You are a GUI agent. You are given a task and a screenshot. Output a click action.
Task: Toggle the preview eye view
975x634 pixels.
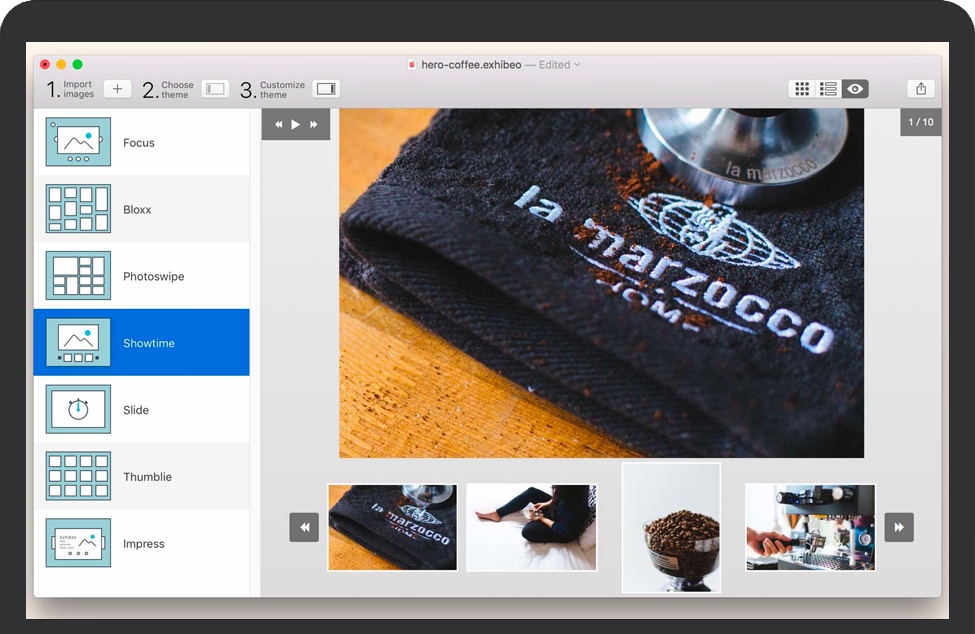(855, 89)
